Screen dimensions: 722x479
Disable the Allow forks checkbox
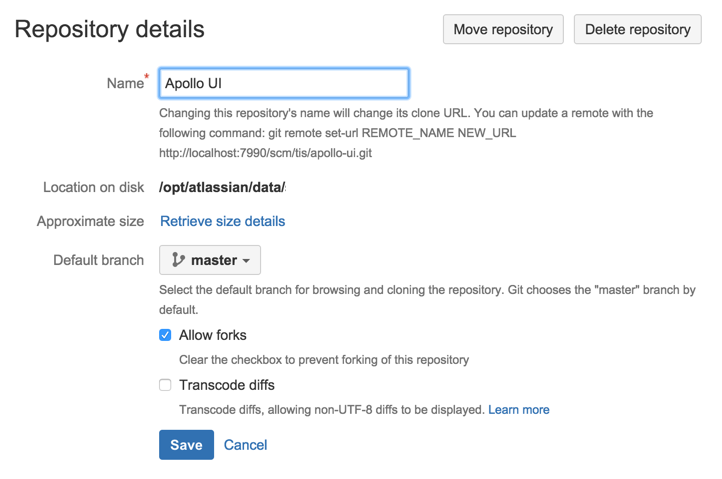click(x=165, y=335)
